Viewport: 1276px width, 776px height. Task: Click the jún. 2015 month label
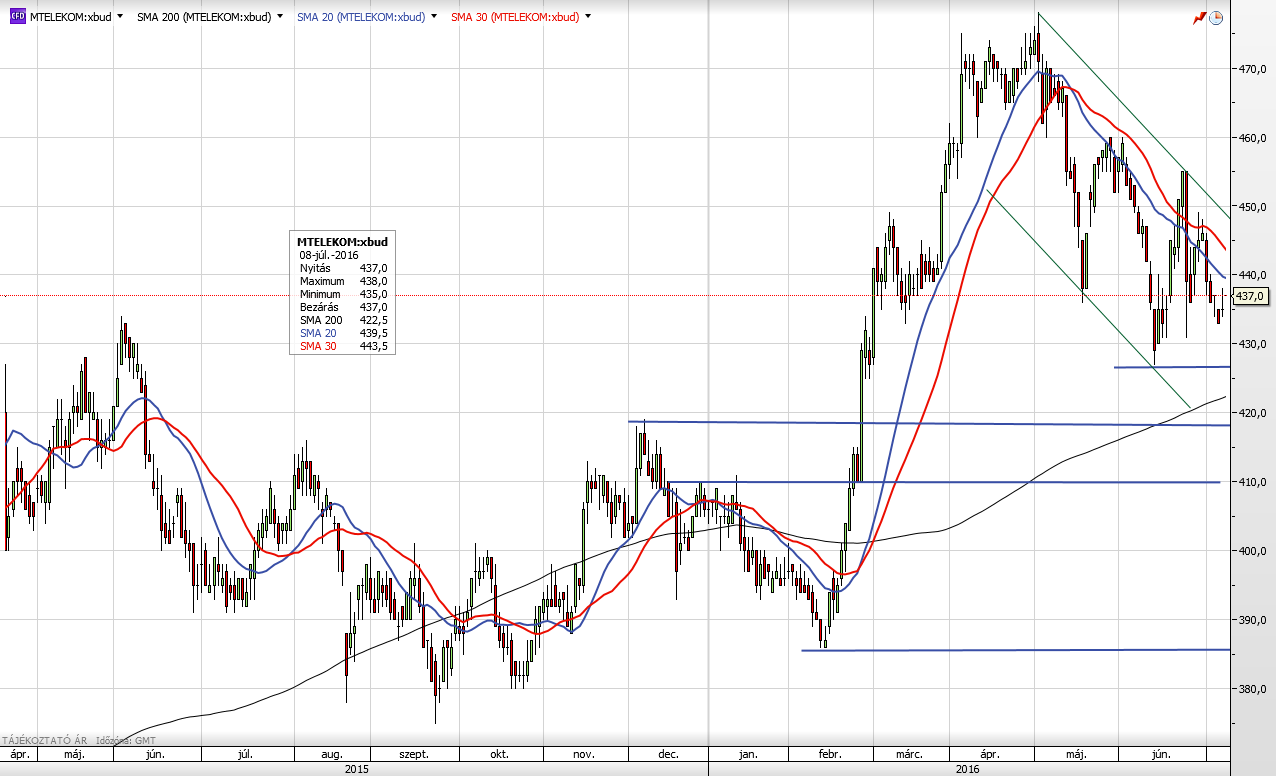tap(155, 755)
